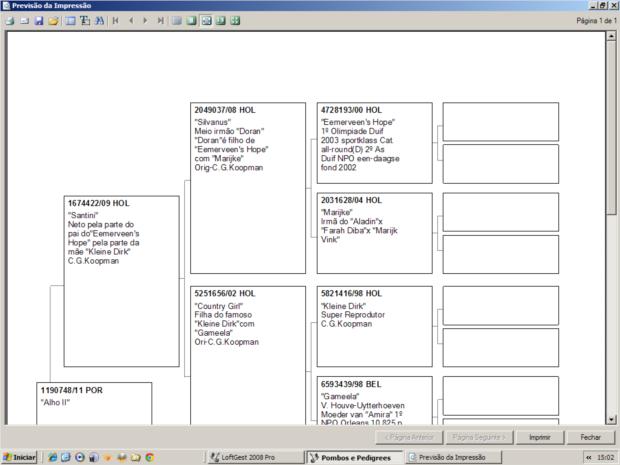The image size is (620, 465).
Task: Open Chrome from the quick launch bar
Action: [150, 457]
